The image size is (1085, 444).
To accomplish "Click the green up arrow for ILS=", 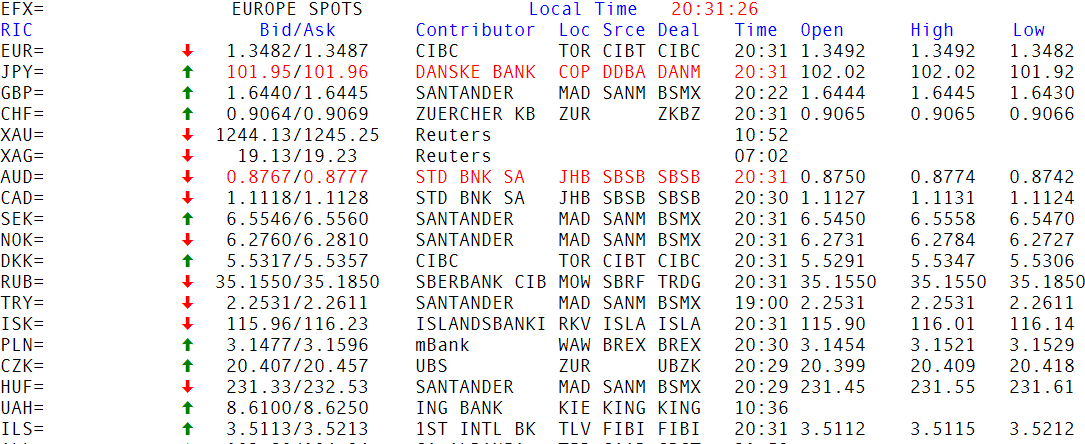I will pos(188,429).
